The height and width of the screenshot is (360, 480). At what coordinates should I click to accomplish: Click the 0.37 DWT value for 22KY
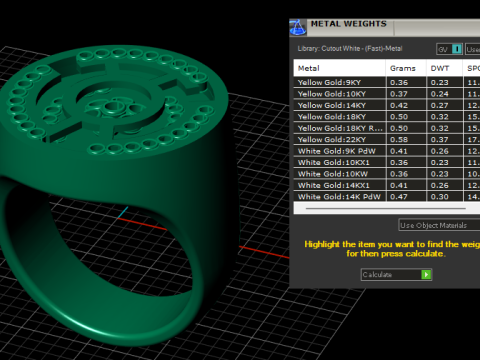click(x=440, y=140)
